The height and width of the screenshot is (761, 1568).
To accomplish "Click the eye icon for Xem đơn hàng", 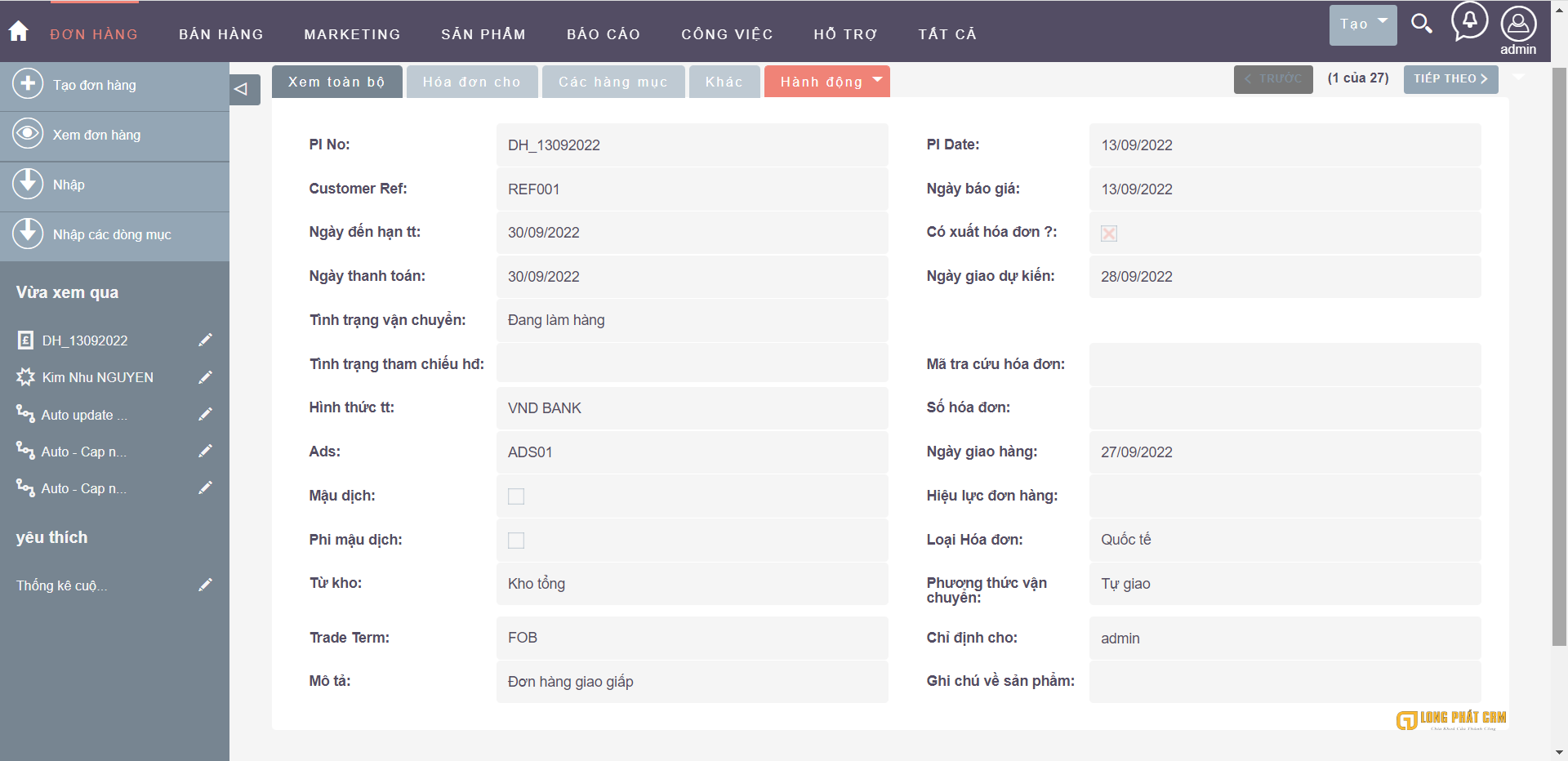I will click(x=28, y=134).
